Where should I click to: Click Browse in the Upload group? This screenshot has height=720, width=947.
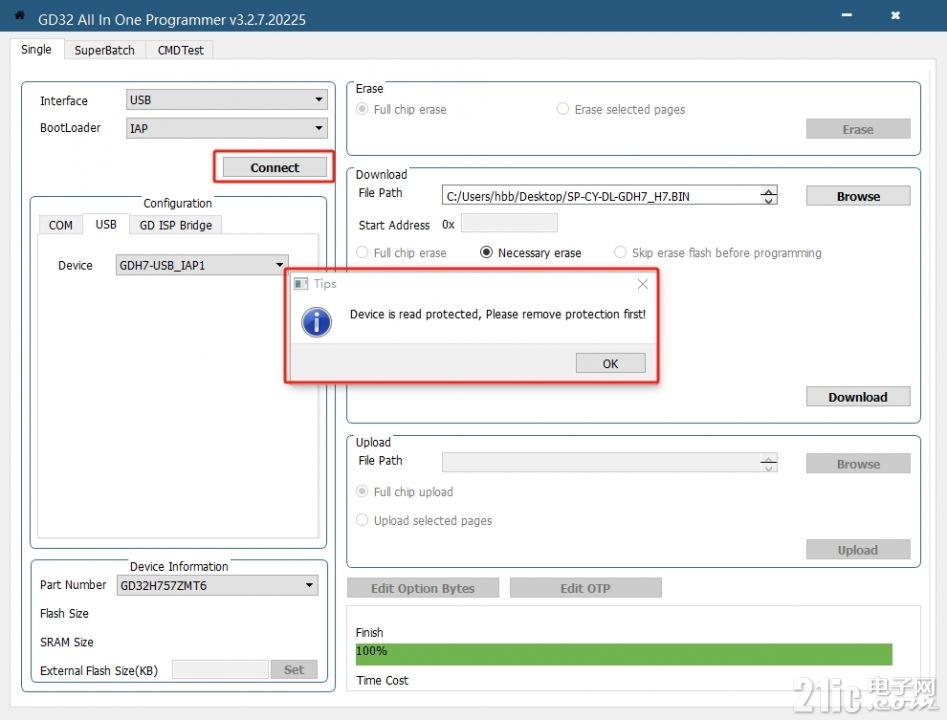point(858,463)
